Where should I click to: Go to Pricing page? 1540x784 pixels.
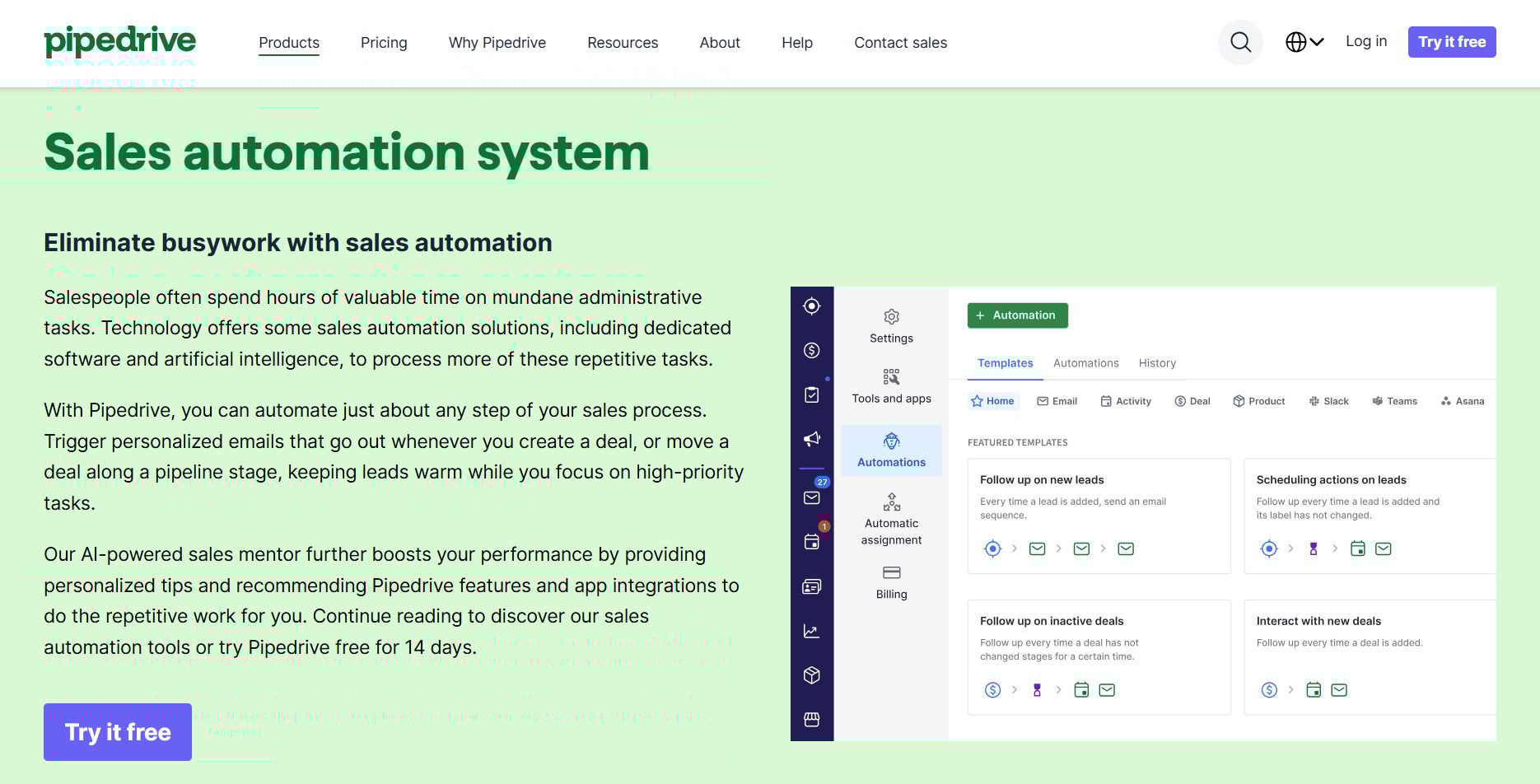384,43
